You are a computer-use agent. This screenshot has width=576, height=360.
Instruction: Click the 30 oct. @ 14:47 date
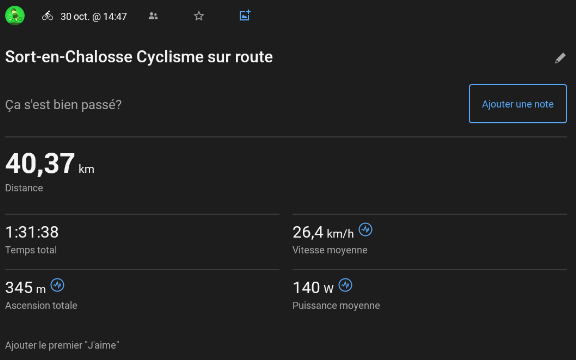point(94,17)
